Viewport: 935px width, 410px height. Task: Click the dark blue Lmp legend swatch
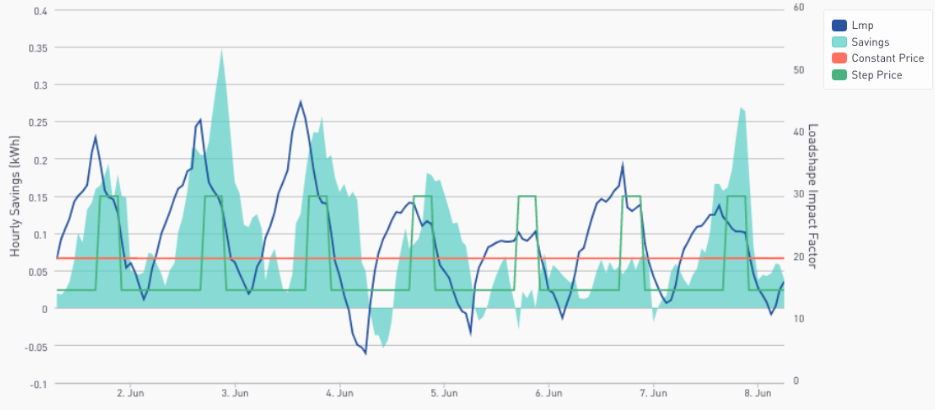coord(839,26)
